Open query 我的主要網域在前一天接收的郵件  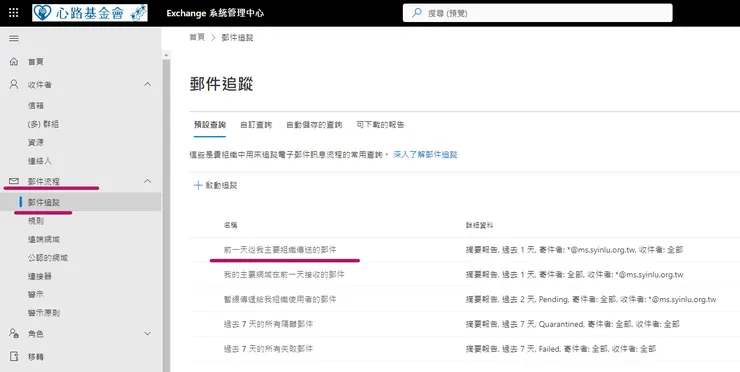pyautogui.click(x=284, y=275)
